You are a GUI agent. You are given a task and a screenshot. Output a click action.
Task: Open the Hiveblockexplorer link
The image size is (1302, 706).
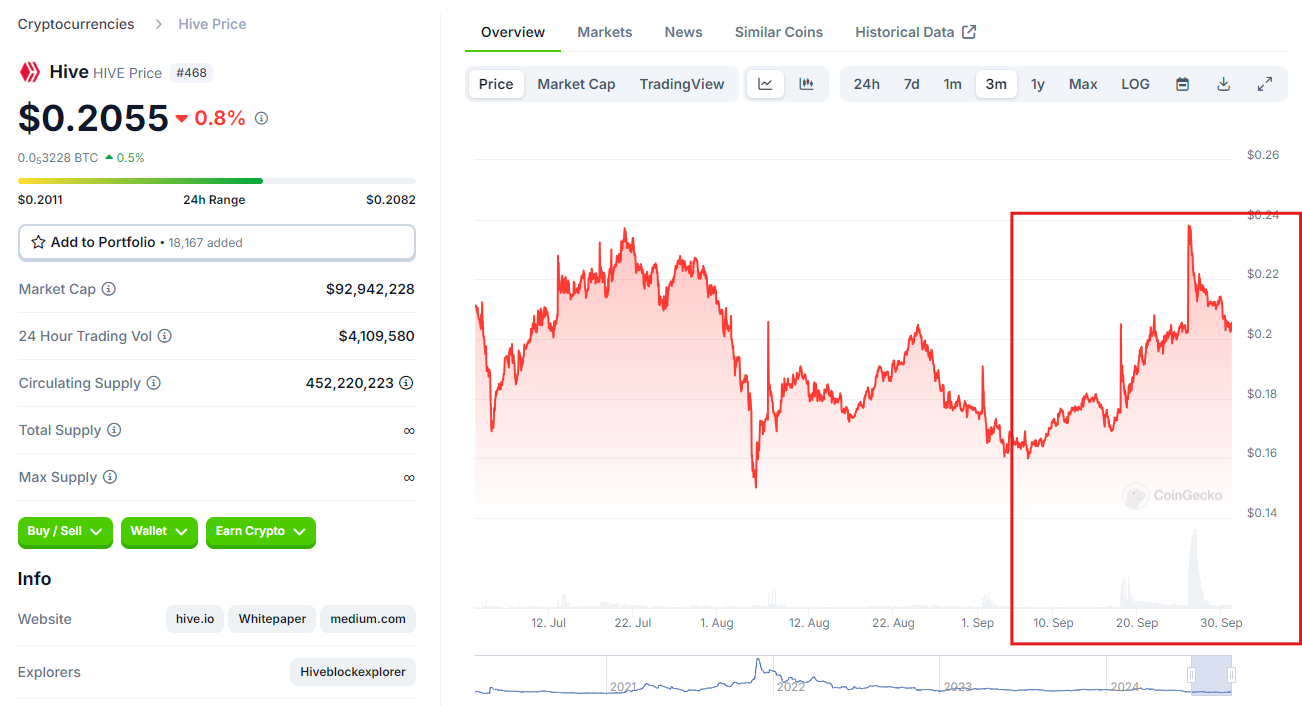[x=353, y=672]
